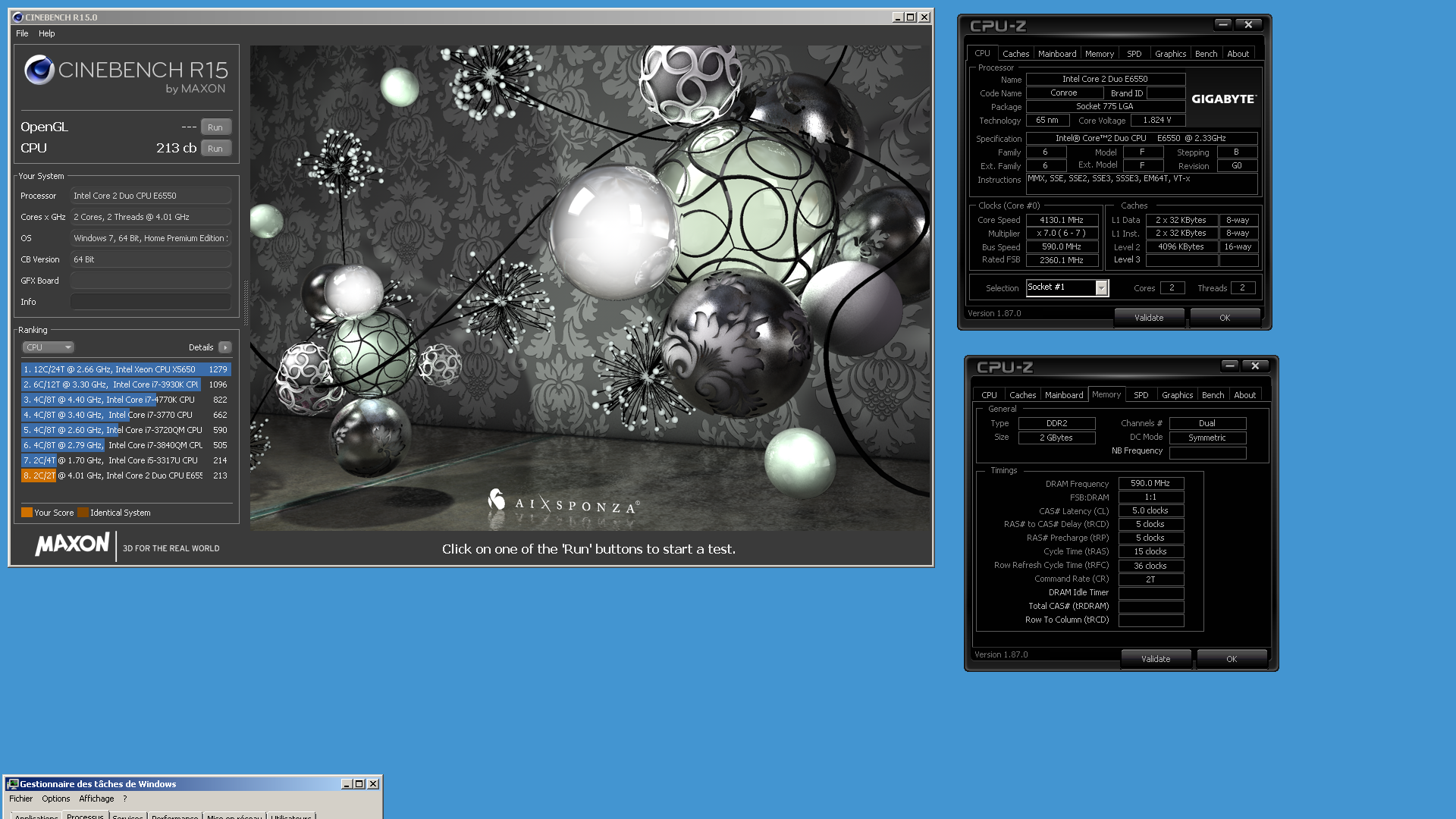Click the AIXSPONZA logo on render image
The height and width of the screenshot is (819, 1456).
click(x=563, y=501)
